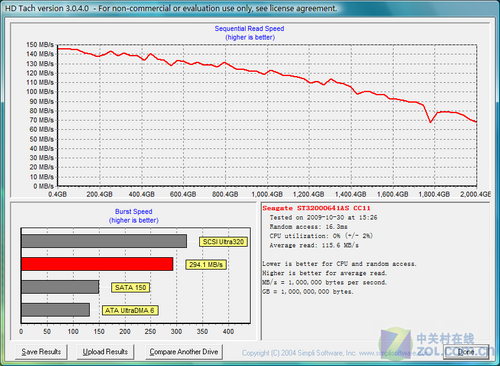Click the red burst speed bar

point(97,264)
